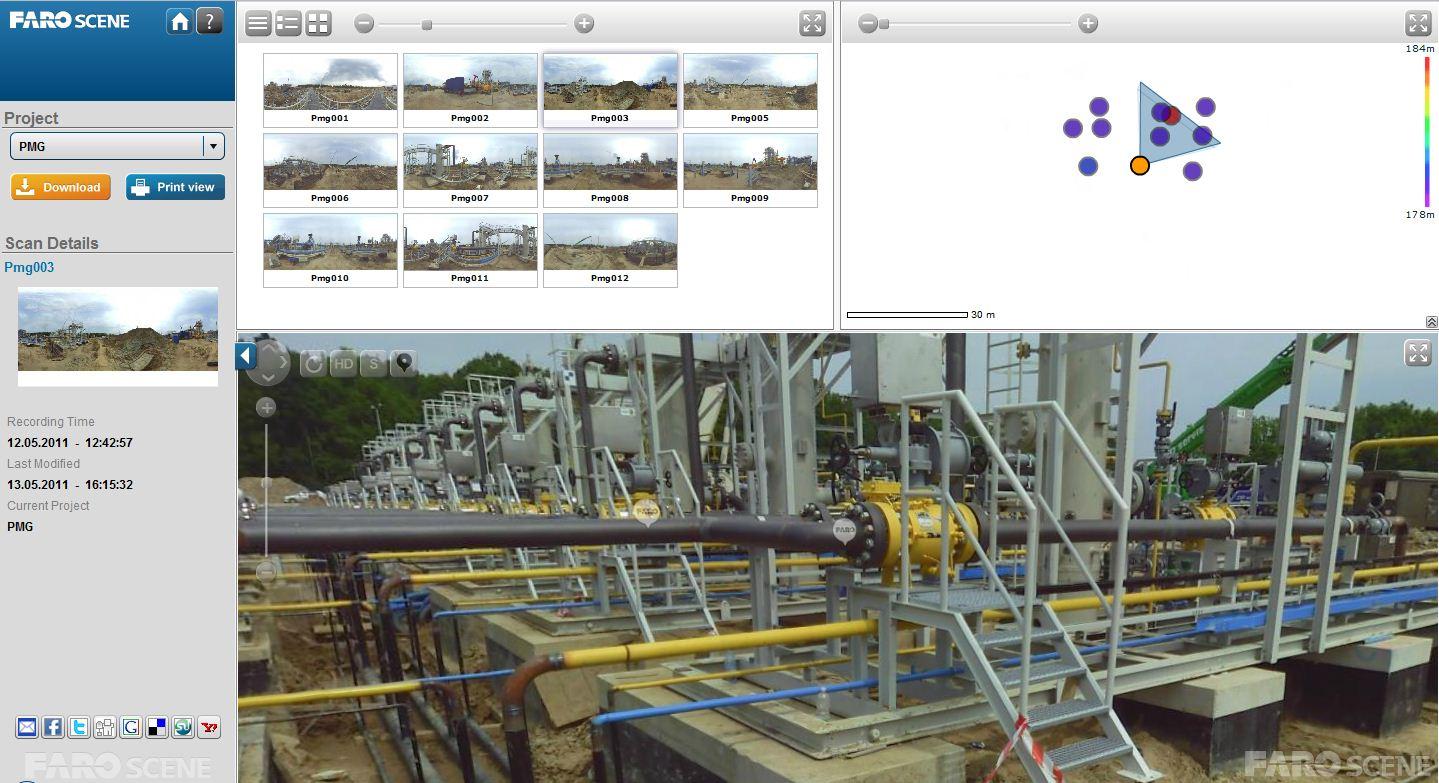Click the Download button

point(61,187)
